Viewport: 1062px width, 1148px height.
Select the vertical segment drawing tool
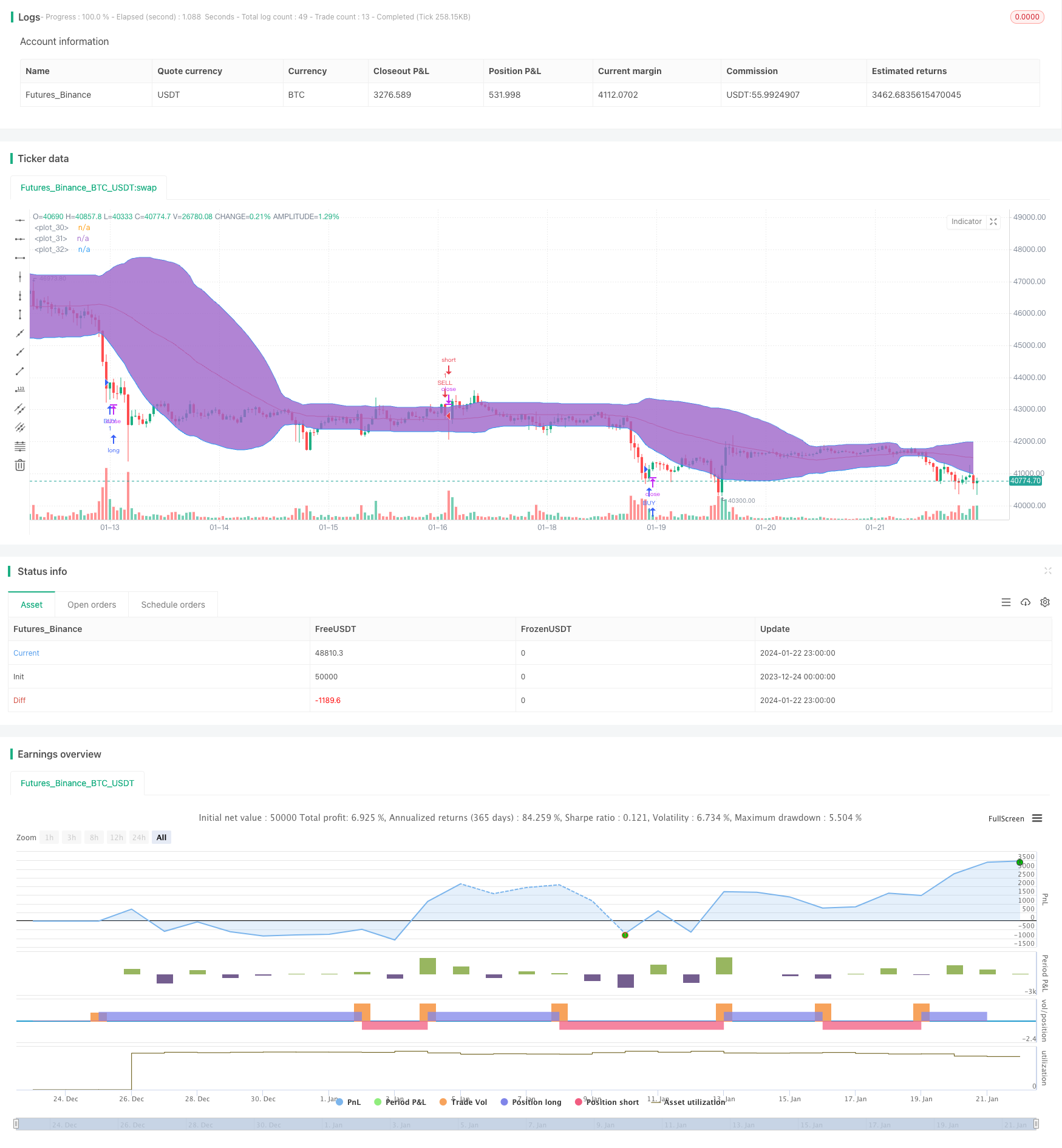click(20, 314)
